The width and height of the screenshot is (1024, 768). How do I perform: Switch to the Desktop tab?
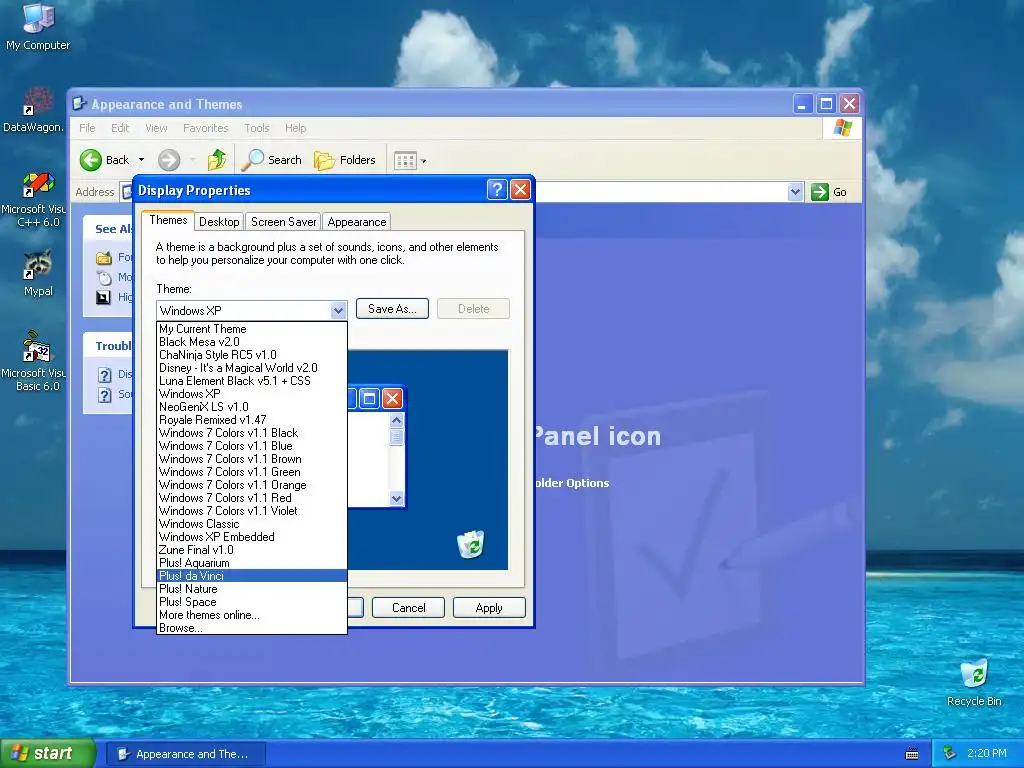point(219,222)
